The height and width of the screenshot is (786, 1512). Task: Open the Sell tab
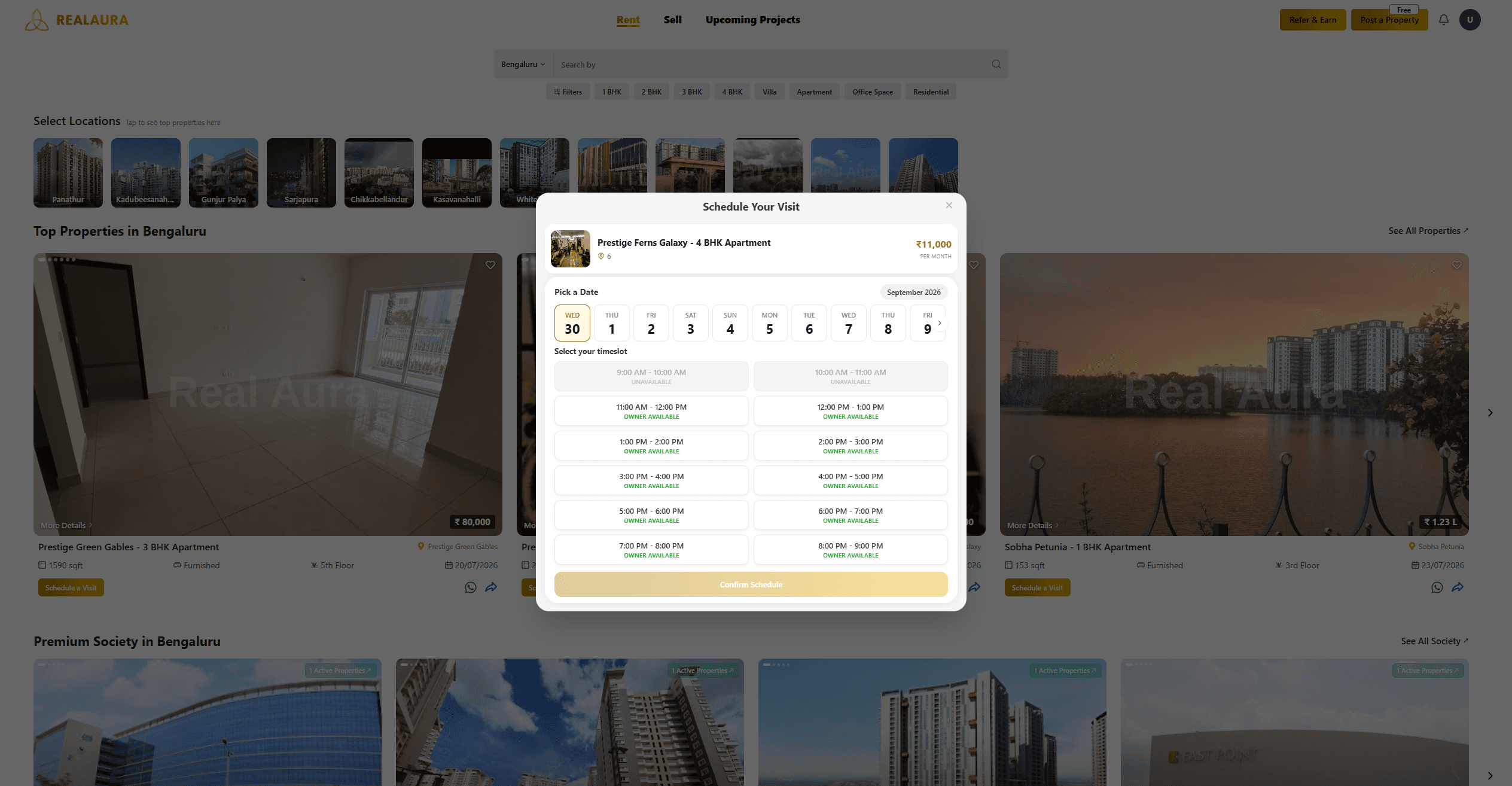[672, 20]
